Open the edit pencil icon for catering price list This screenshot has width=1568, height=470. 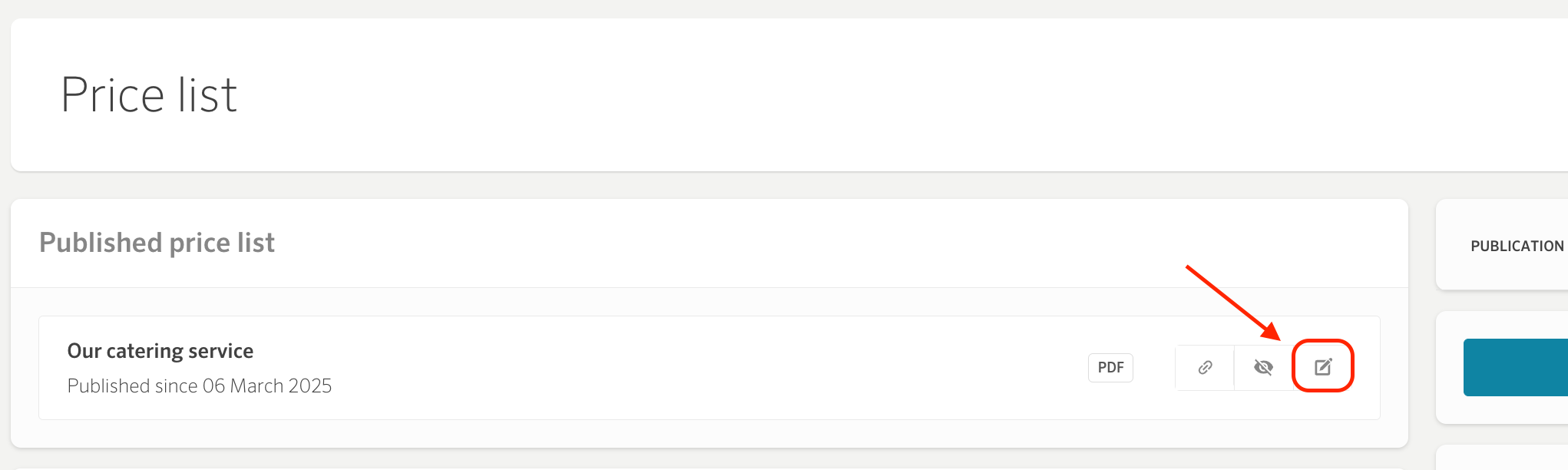(1323, 367)
